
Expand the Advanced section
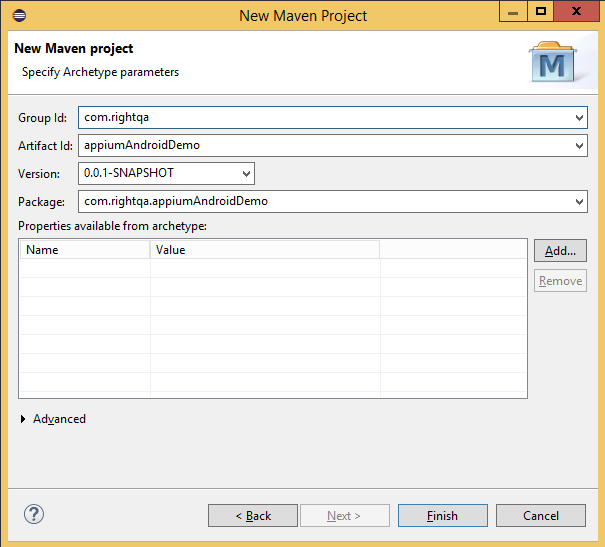(x=23, y=419)
